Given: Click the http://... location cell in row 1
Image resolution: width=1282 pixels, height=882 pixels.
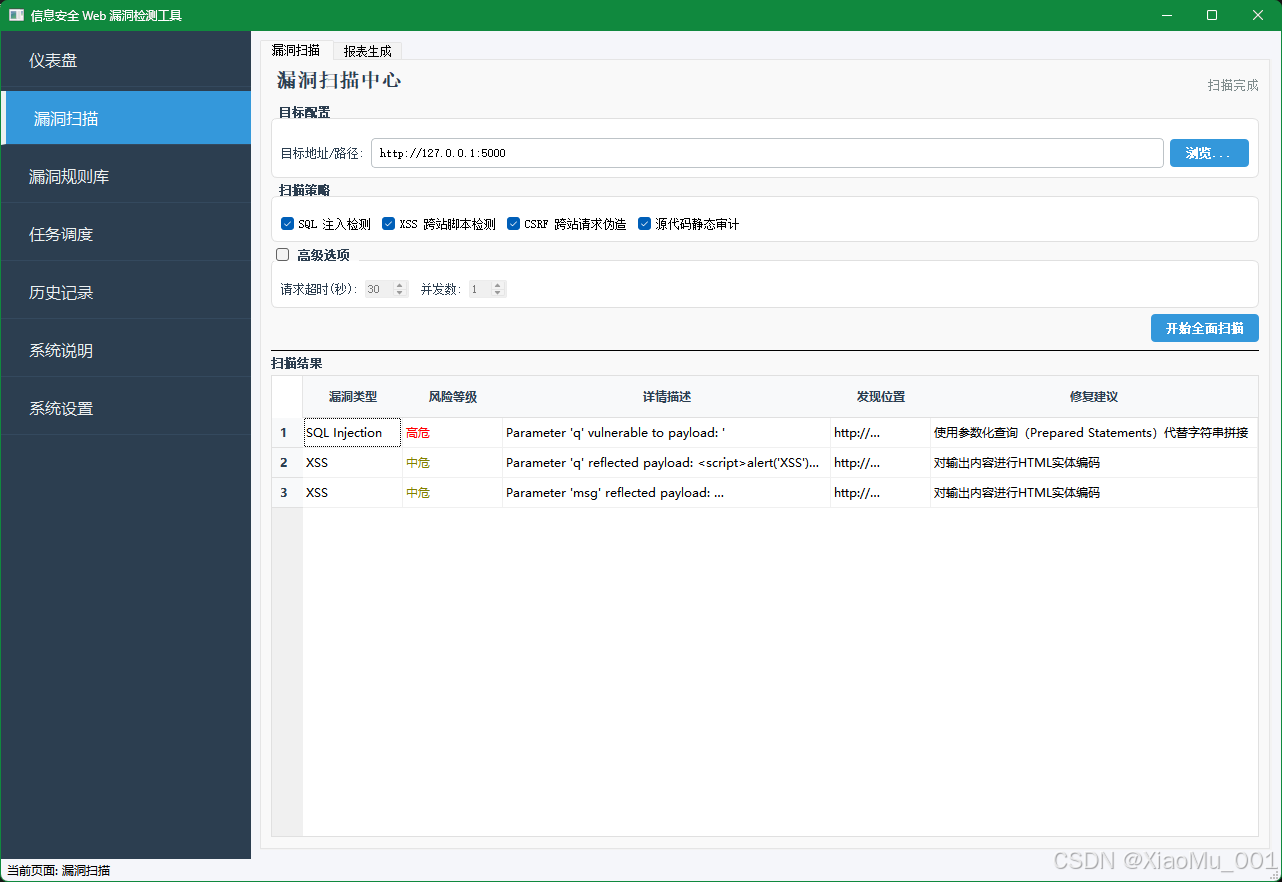Looking at the screenshot, I should 880,433.
